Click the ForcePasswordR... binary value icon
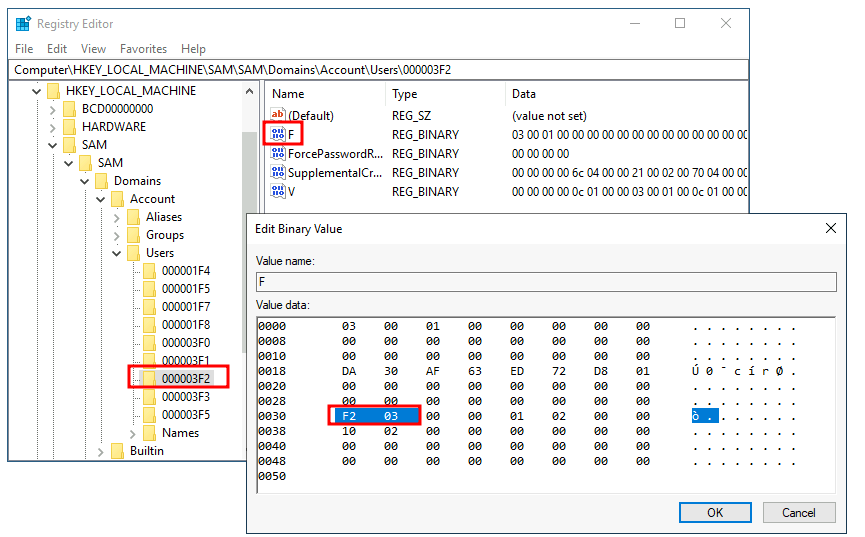Viewport: 865px width, 537px height. click(x=278, y=153)
